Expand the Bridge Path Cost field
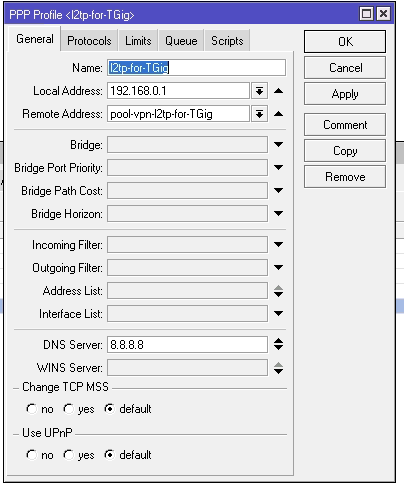This screenshot has width=404, height=487. [x=278, y=190]
